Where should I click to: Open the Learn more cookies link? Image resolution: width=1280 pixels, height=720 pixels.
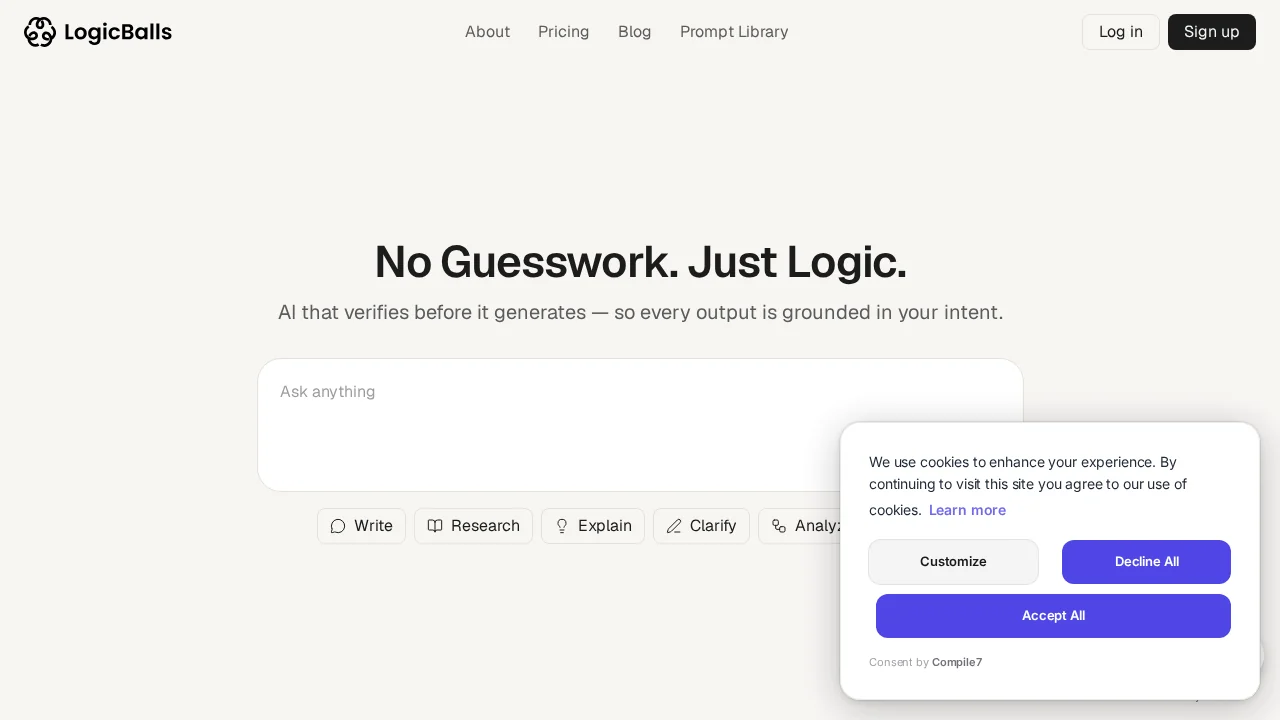967,510
